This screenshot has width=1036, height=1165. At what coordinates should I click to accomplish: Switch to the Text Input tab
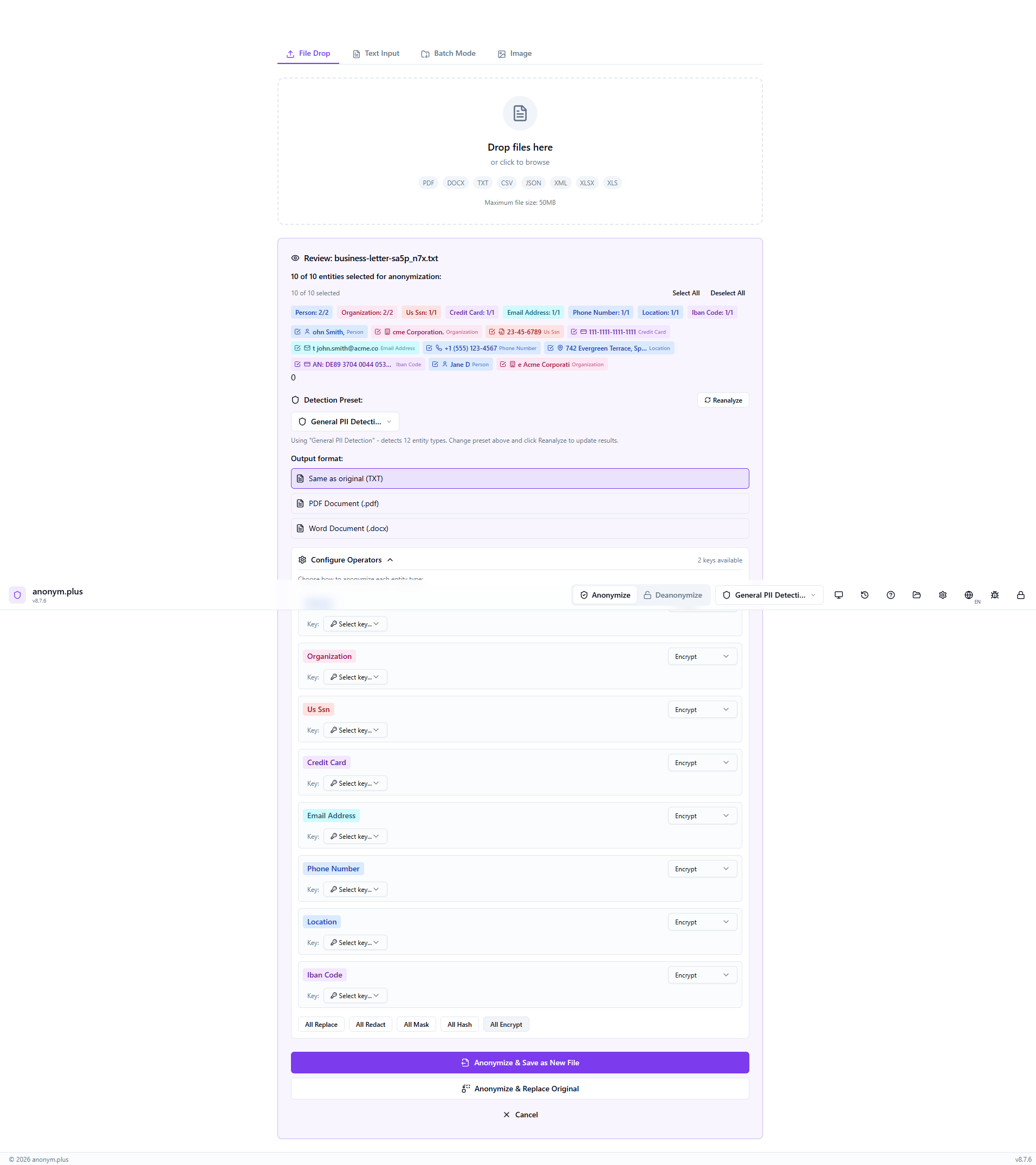coord(376,54)
